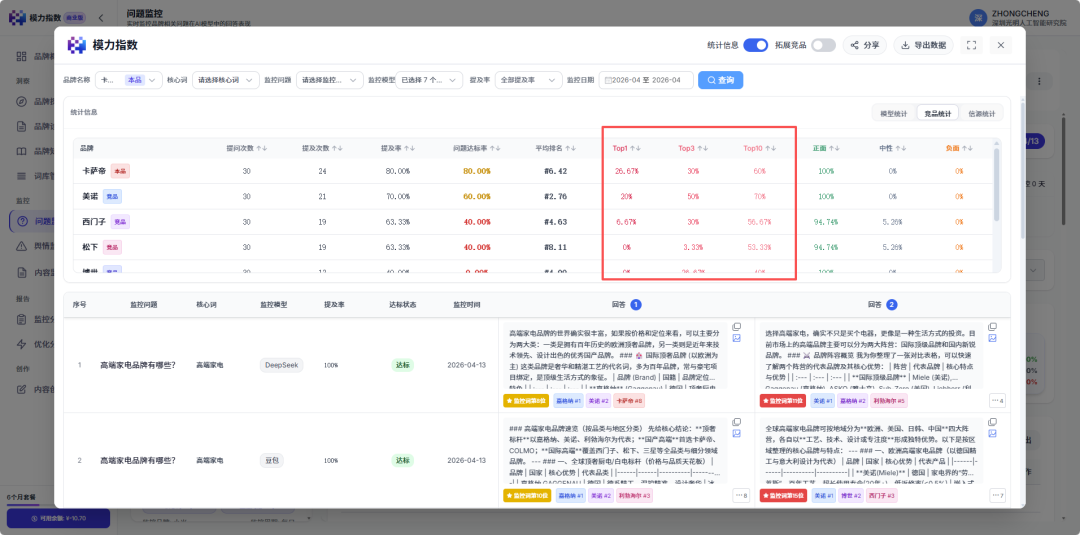Click the 问题监控 question icon in background sidebar
The height and width of the screenshot is (535, 1080).
[x=21, y=222]
